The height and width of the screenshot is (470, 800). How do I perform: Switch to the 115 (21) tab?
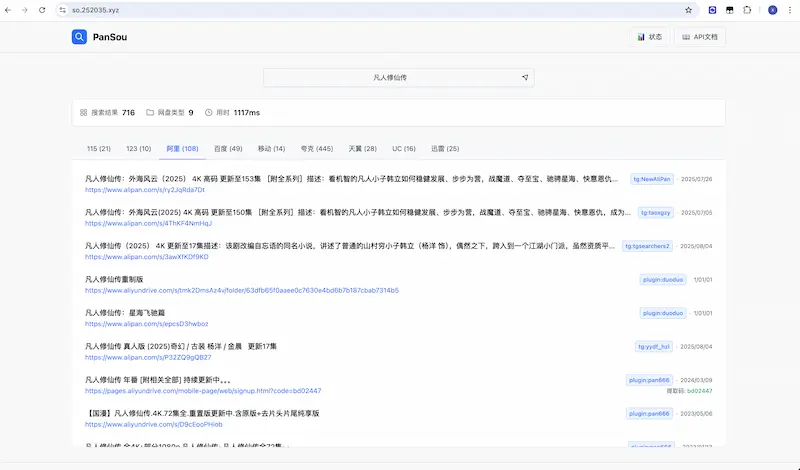click(98, 149)
